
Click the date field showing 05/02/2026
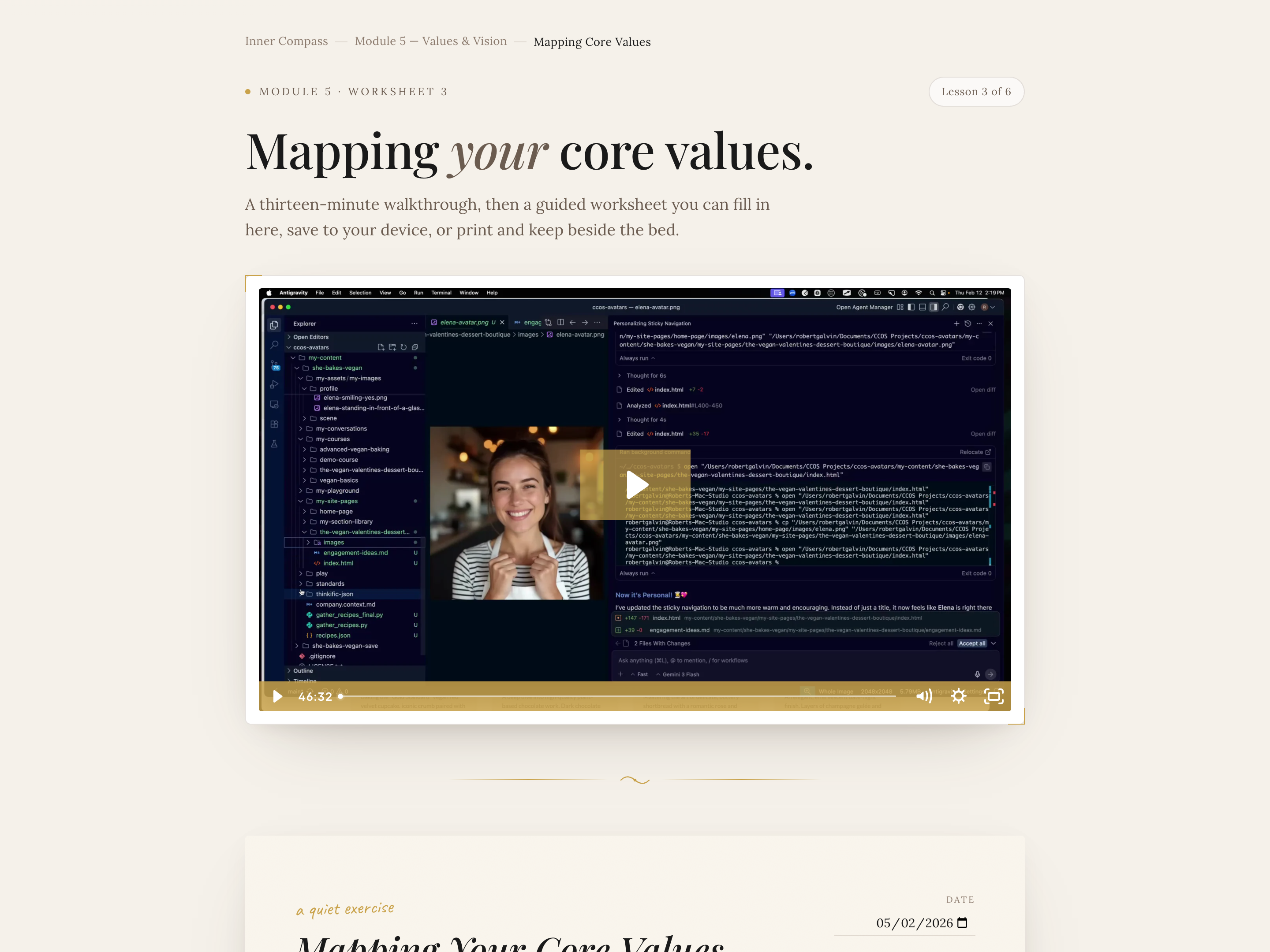pos(905,923)
